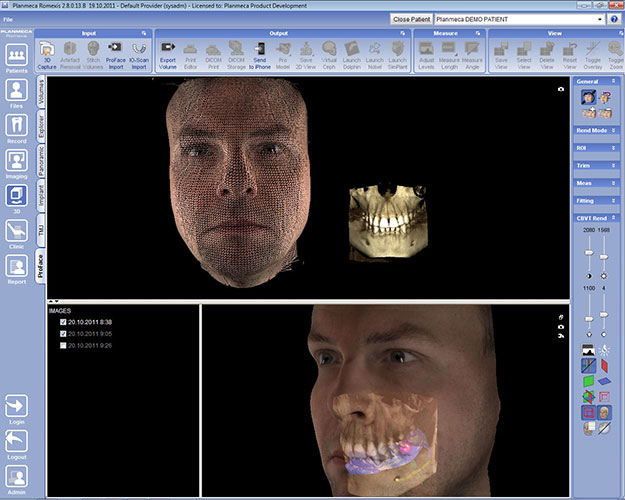Click the add face icon in General panel
This screenshot has height=500, width=625.
click(589, 113)
